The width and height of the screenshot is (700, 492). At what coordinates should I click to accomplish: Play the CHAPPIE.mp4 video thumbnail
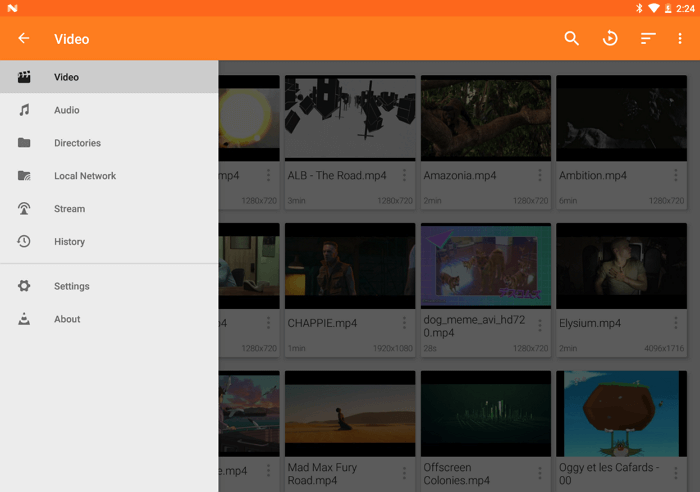(x=350, y=265)
